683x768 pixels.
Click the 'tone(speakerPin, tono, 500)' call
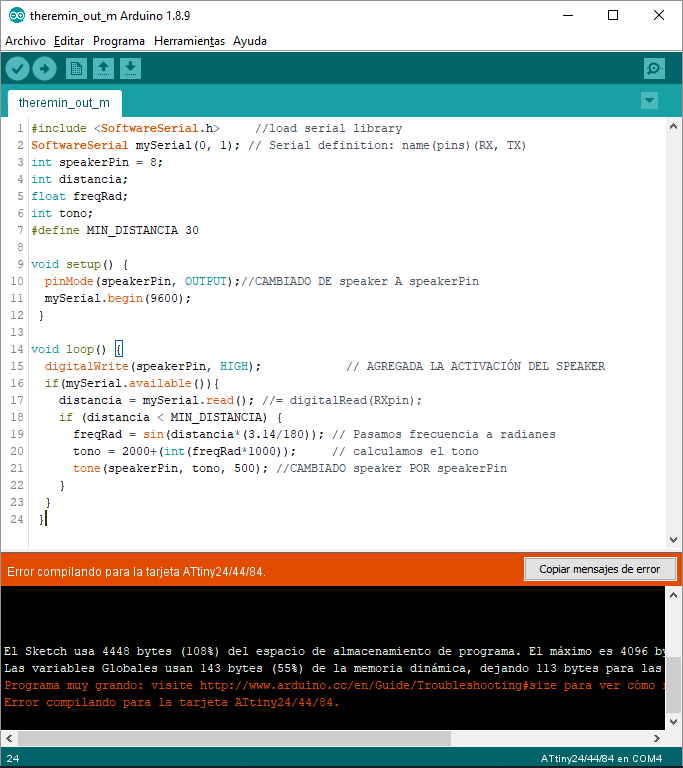tap(171, 468)
